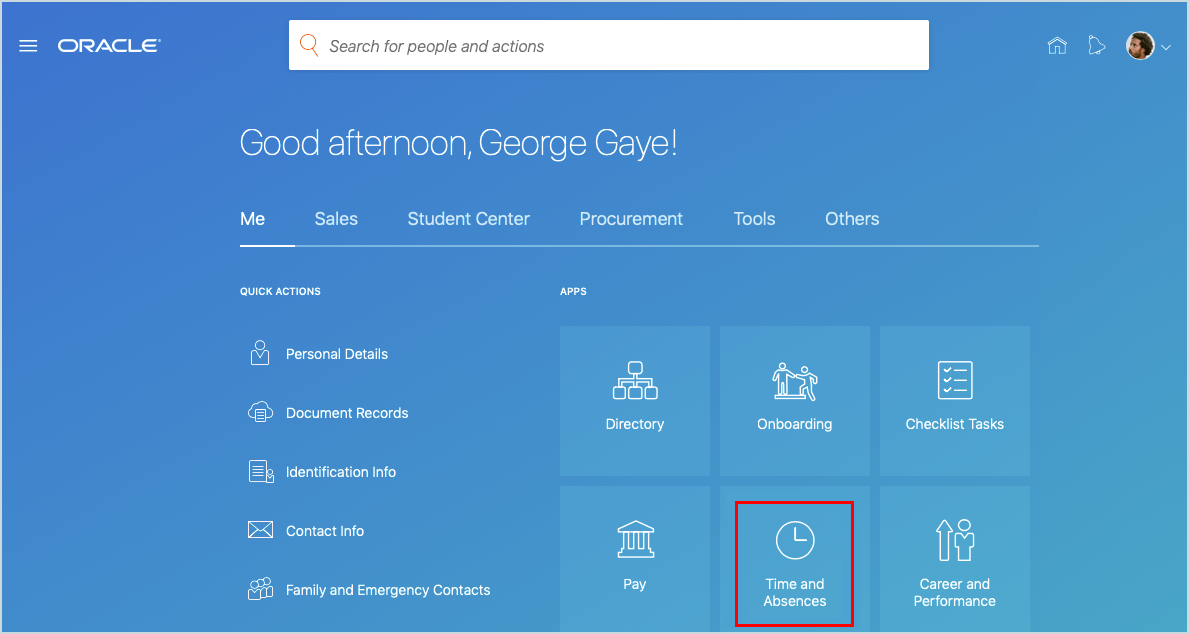Switch to the Sales tab
The height and width of the screenshot is (634, 1189).
point(336,219)
